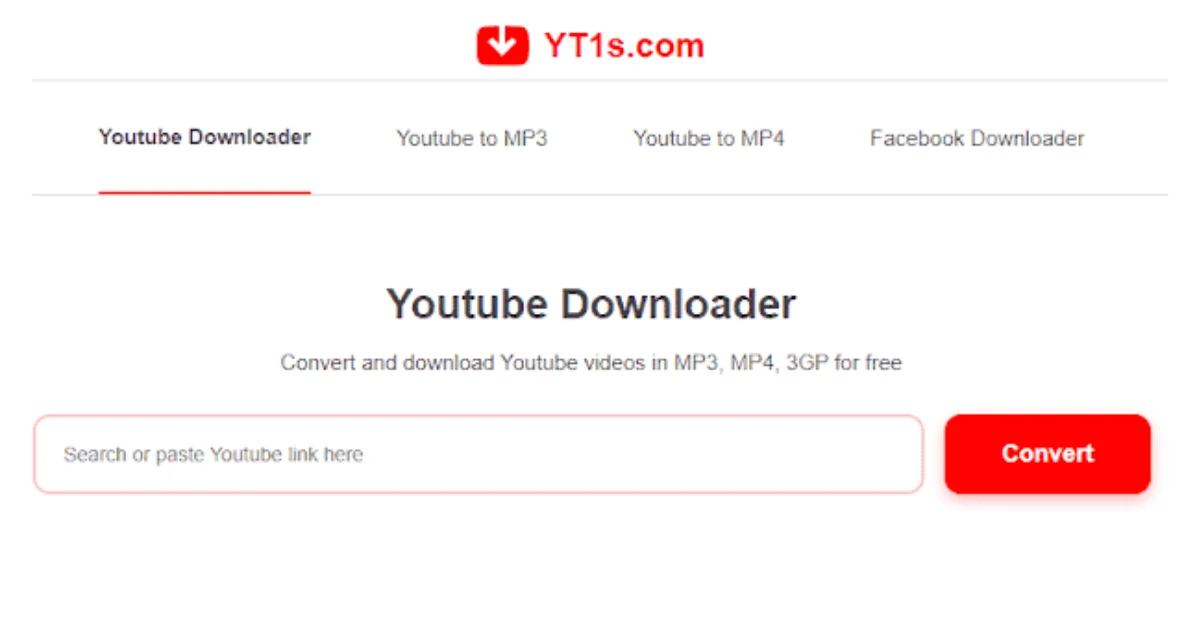This screenshot has height=628, width=1200.
Task: Click the Youtube Downloader page heading
Action: 591,304
